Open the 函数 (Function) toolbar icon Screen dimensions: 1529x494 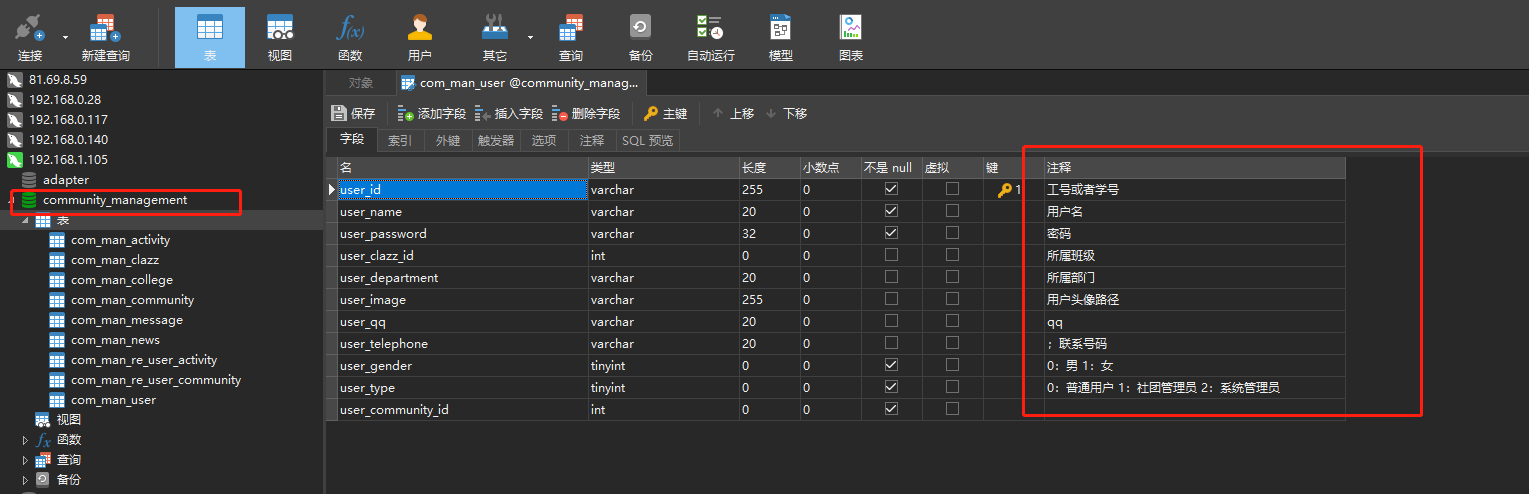pyautogui.click(x=350, y=38)
